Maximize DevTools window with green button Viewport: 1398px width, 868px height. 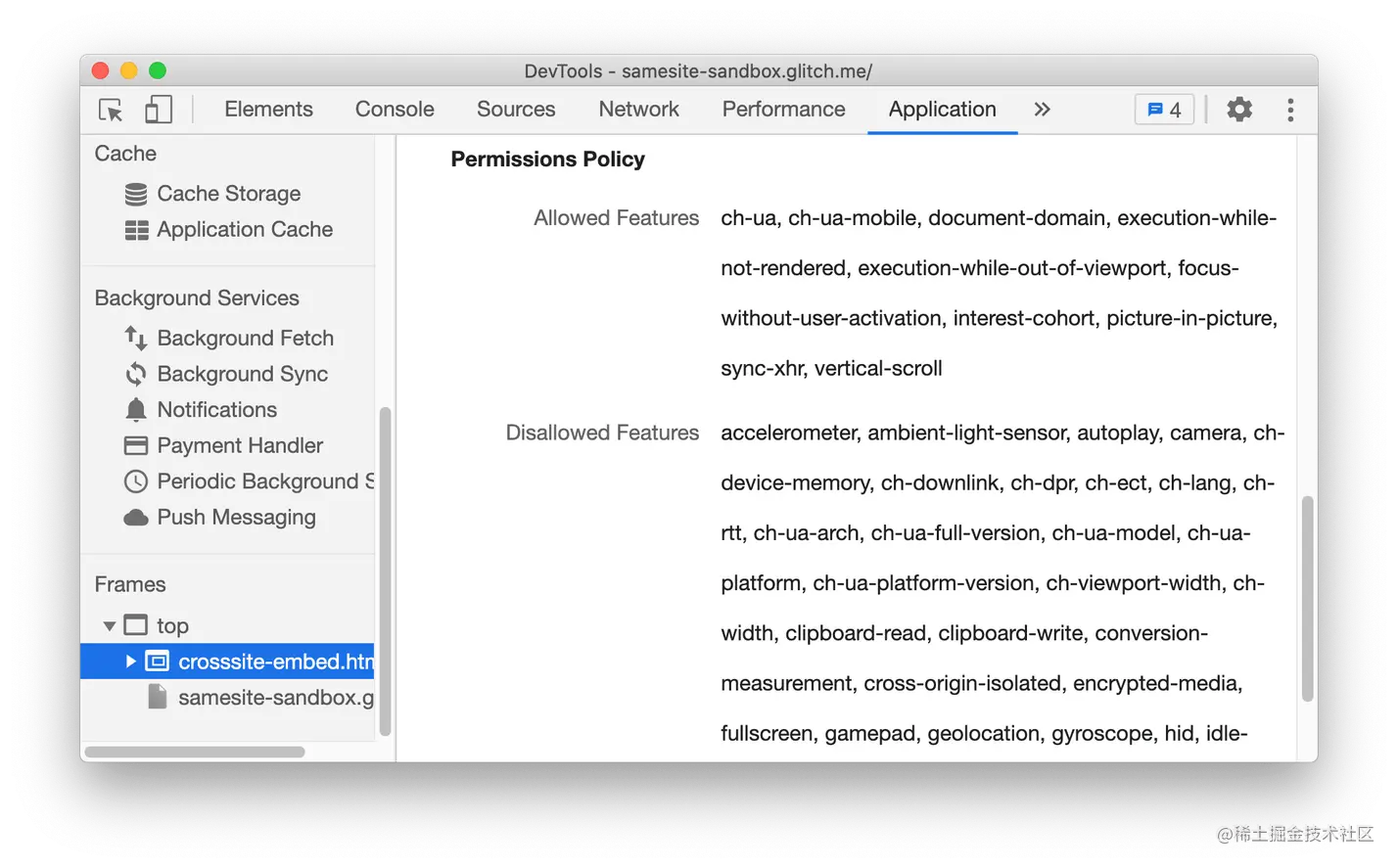(158, 70)
